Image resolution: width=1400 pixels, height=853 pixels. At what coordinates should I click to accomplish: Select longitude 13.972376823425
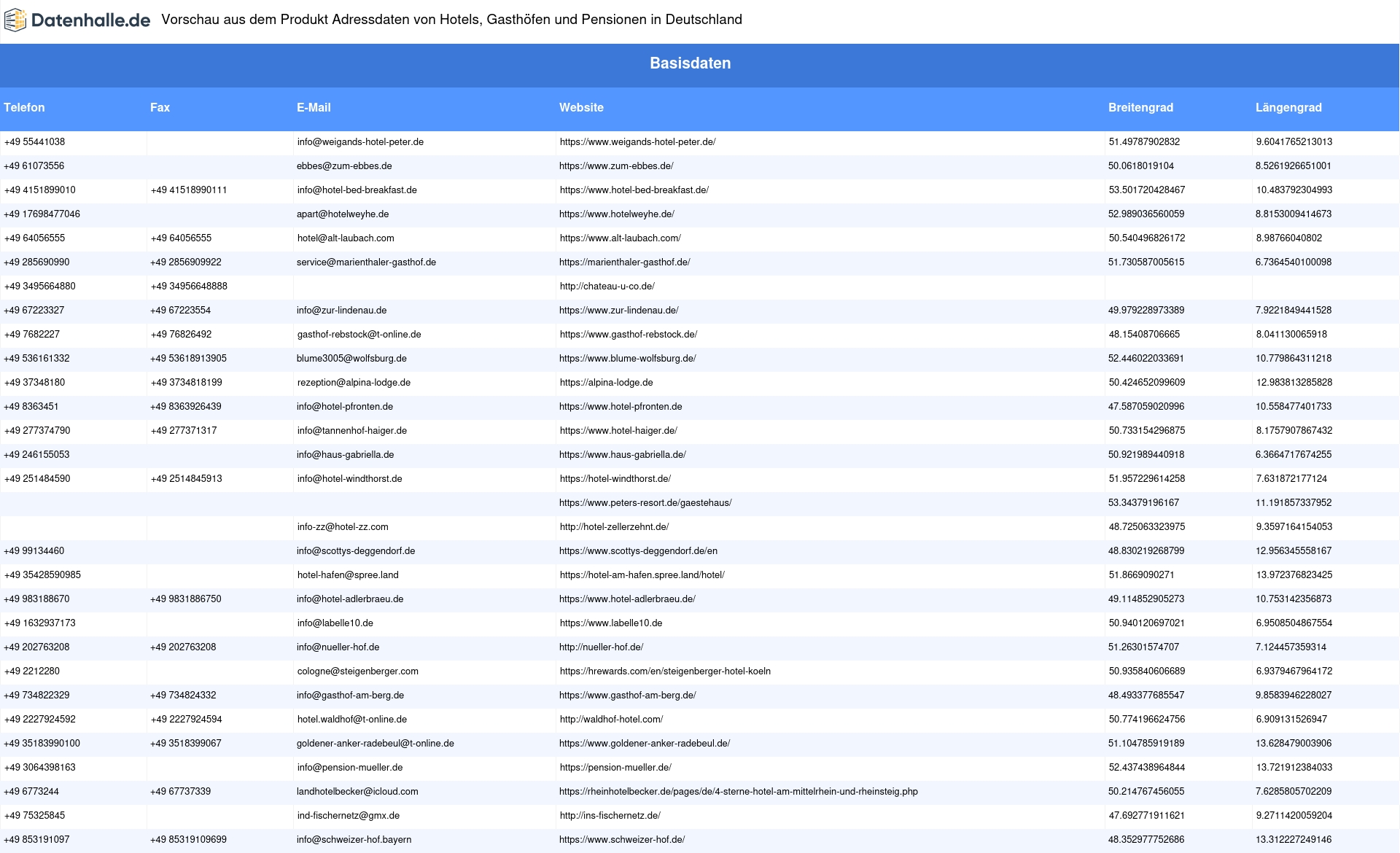1294,575
